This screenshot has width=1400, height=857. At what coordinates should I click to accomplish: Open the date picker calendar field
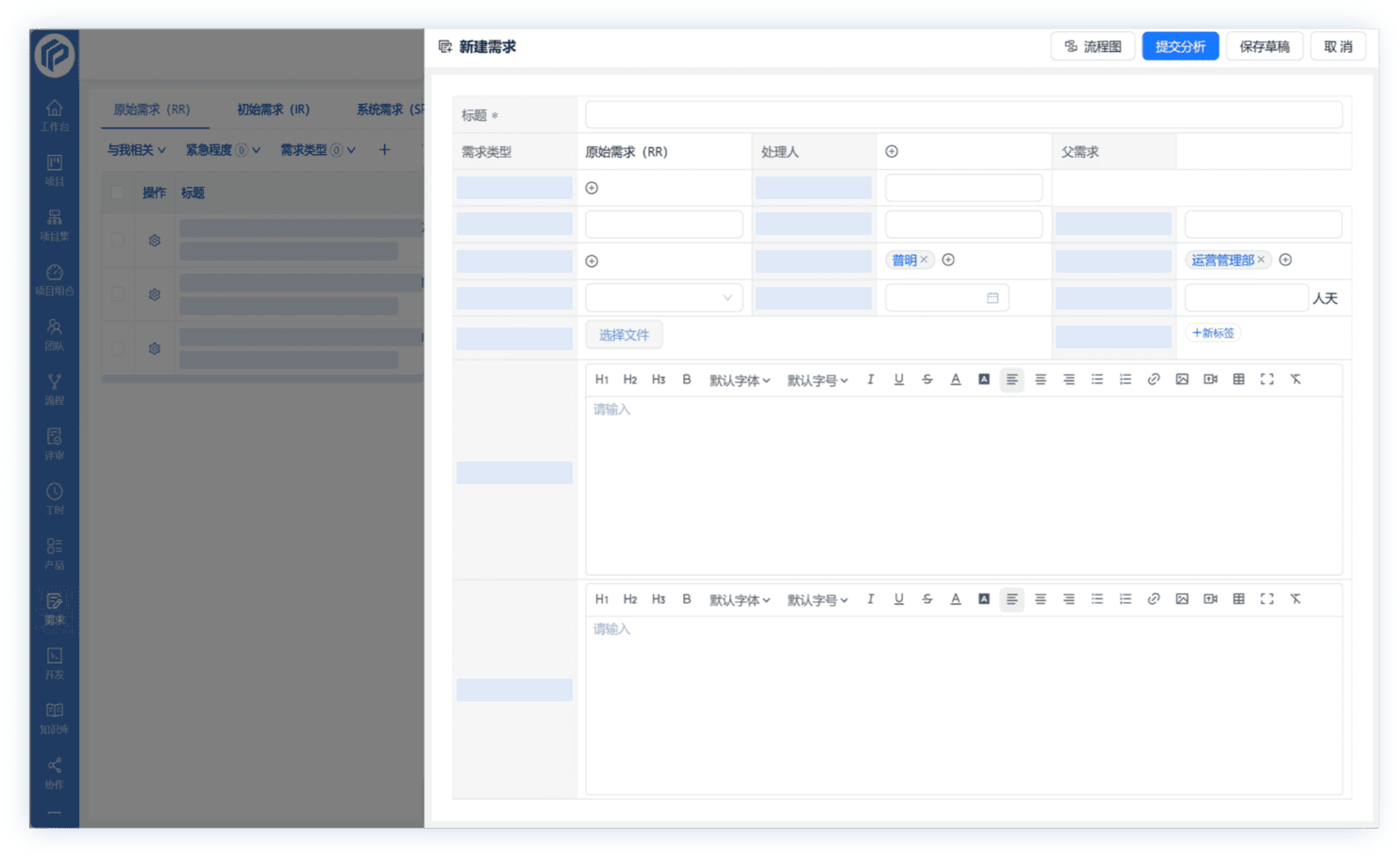pos(946,297)
